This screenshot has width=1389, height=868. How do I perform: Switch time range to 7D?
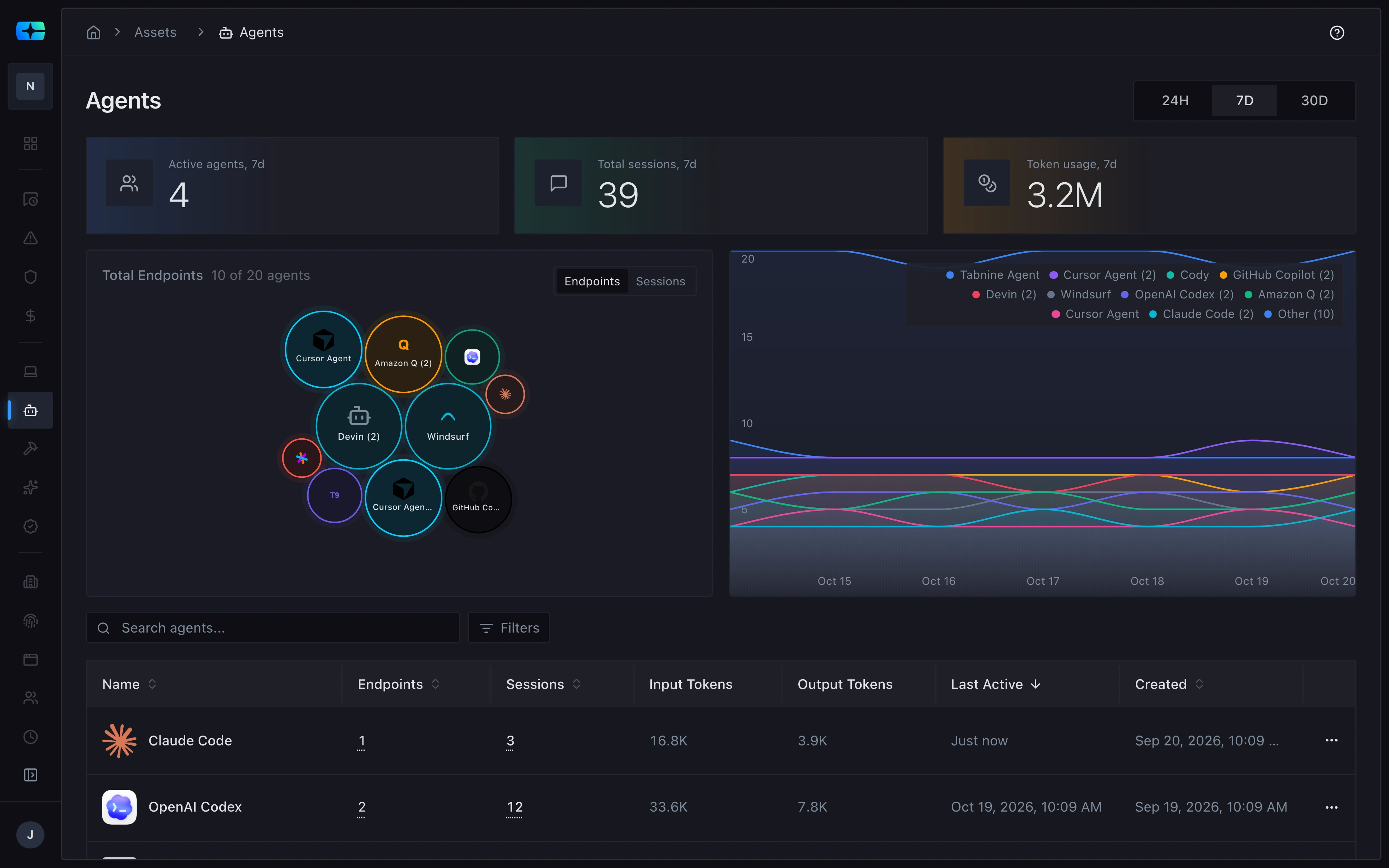[1244, 101]
